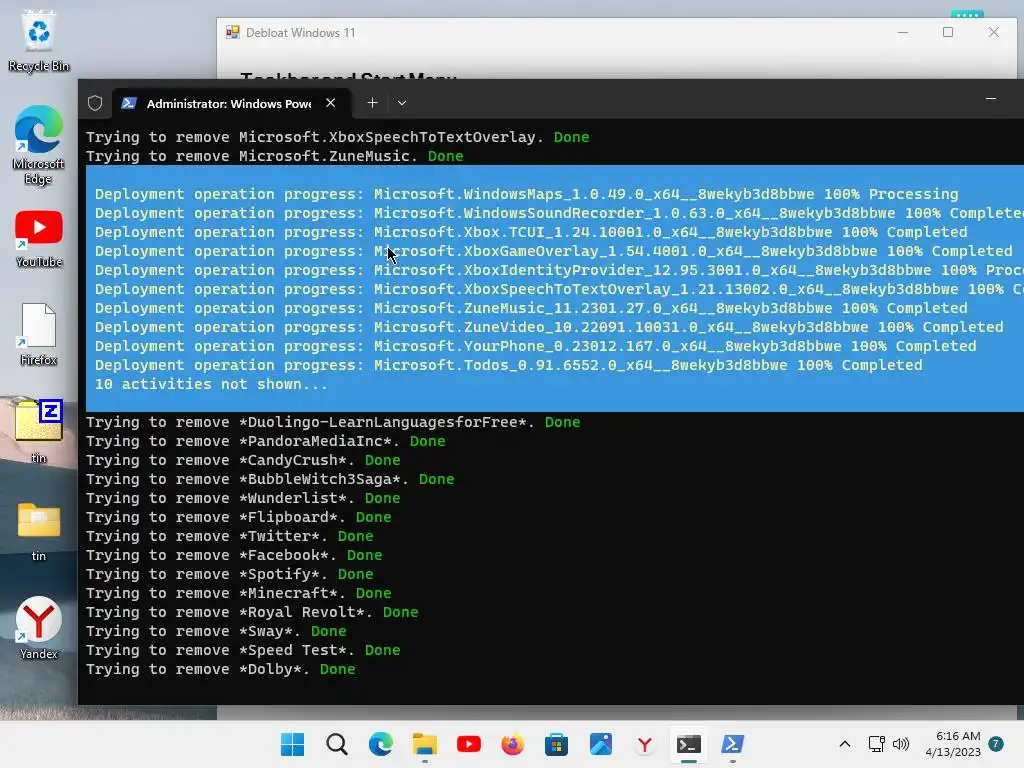Click the XboxGameOverlay deployment progress line

point(554,251)
